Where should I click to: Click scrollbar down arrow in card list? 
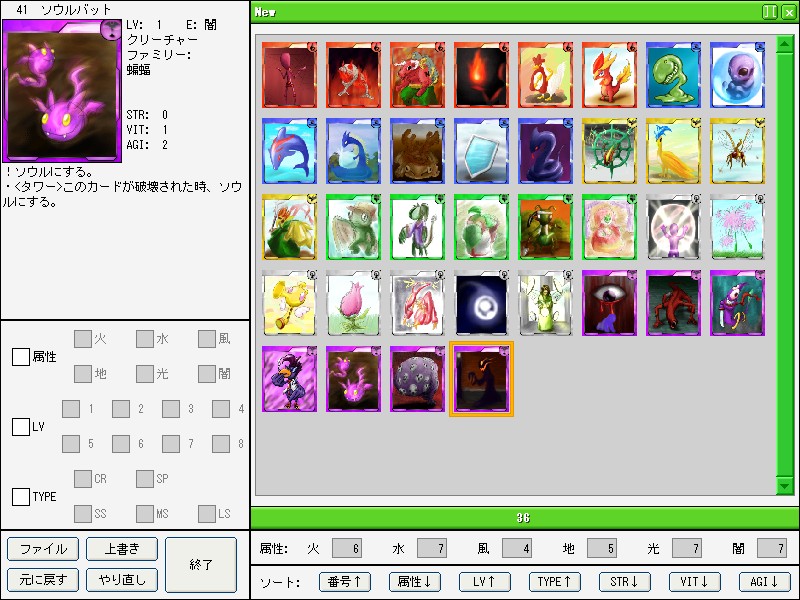785,485
